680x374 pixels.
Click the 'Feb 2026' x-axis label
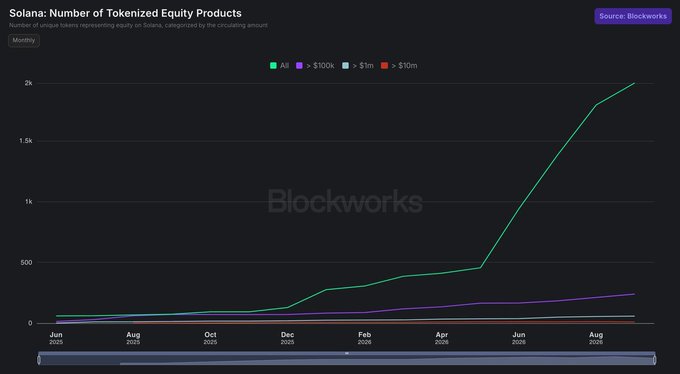365,338
